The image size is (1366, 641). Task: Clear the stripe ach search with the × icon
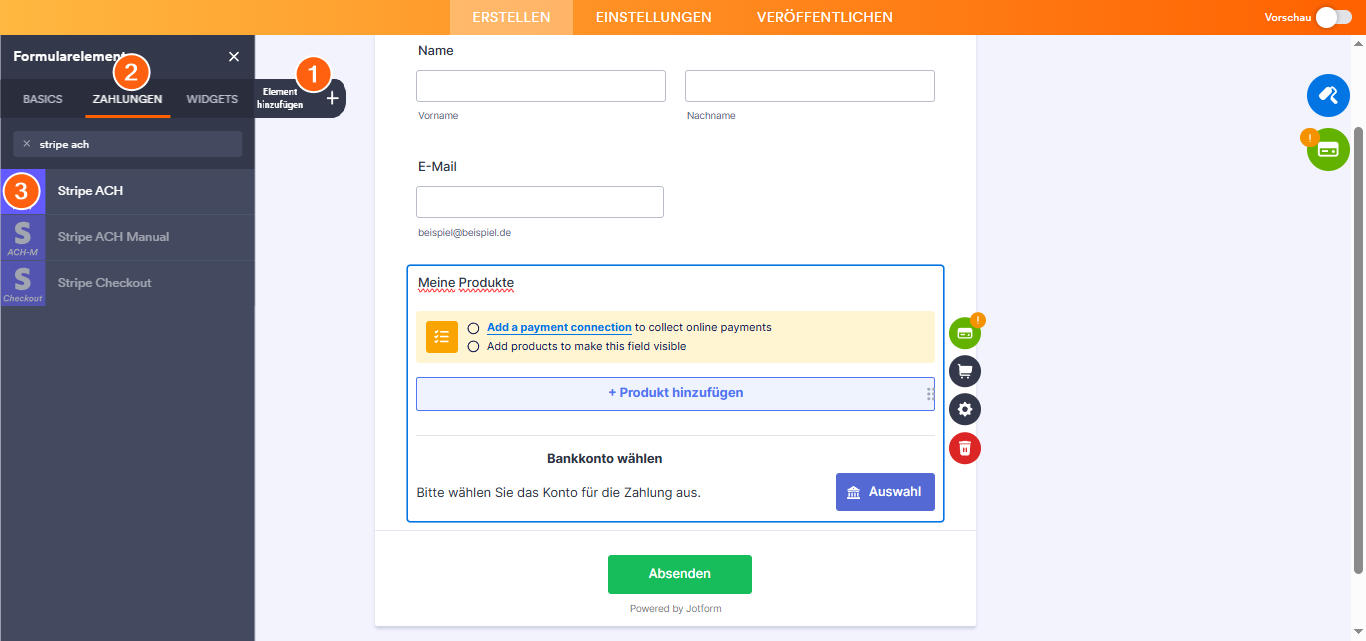(26, 143)
